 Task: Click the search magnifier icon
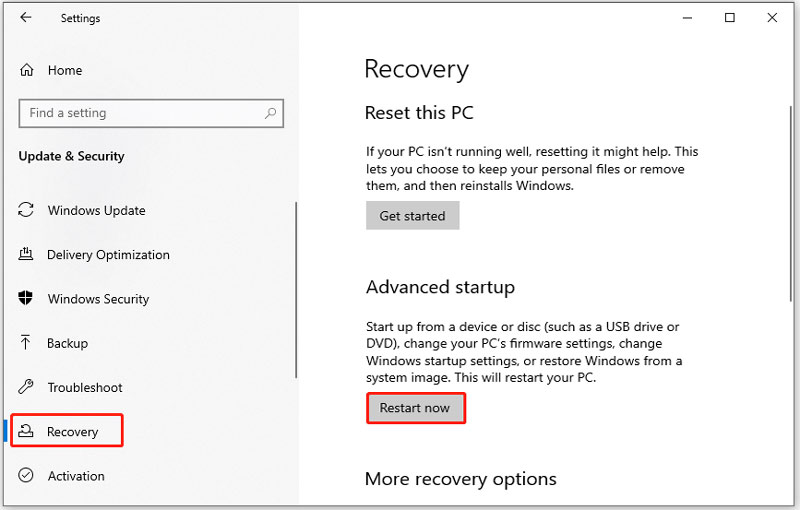pos(268,114)
